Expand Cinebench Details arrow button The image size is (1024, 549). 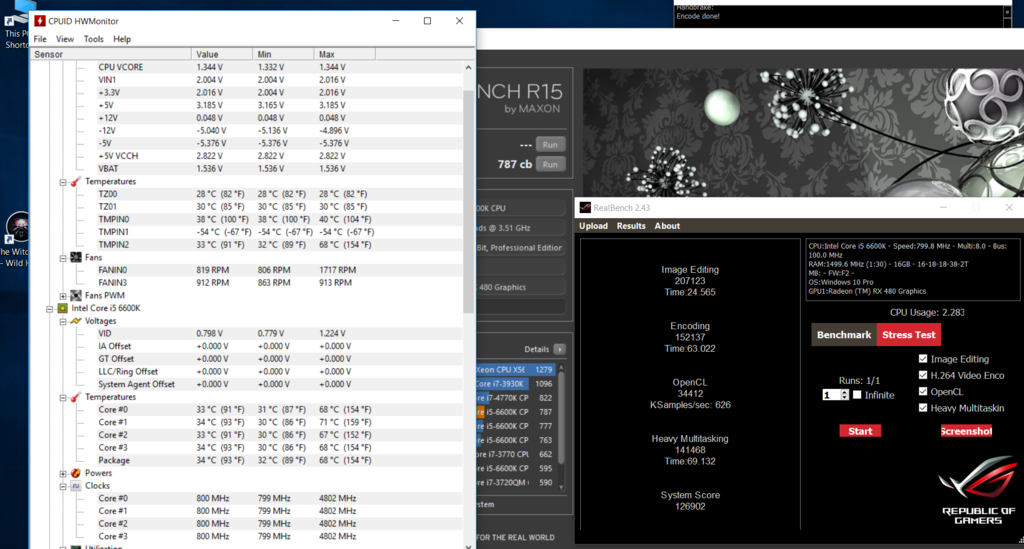pyautogui.click(x=560, y=349)
